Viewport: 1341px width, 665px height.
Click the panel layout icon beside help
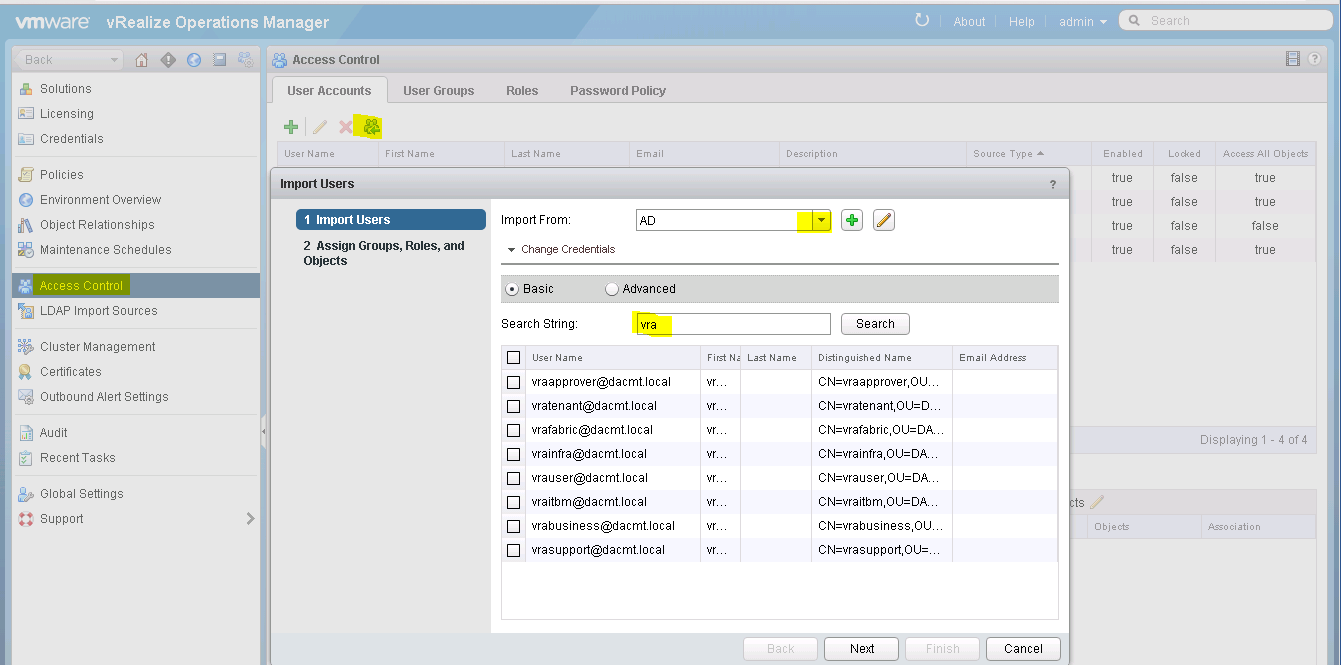[1293, 60]
